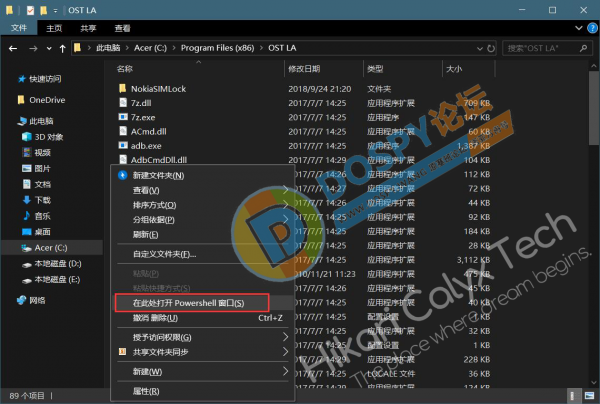
Task: Click the This PC computer icon
Action: point(22,121)
